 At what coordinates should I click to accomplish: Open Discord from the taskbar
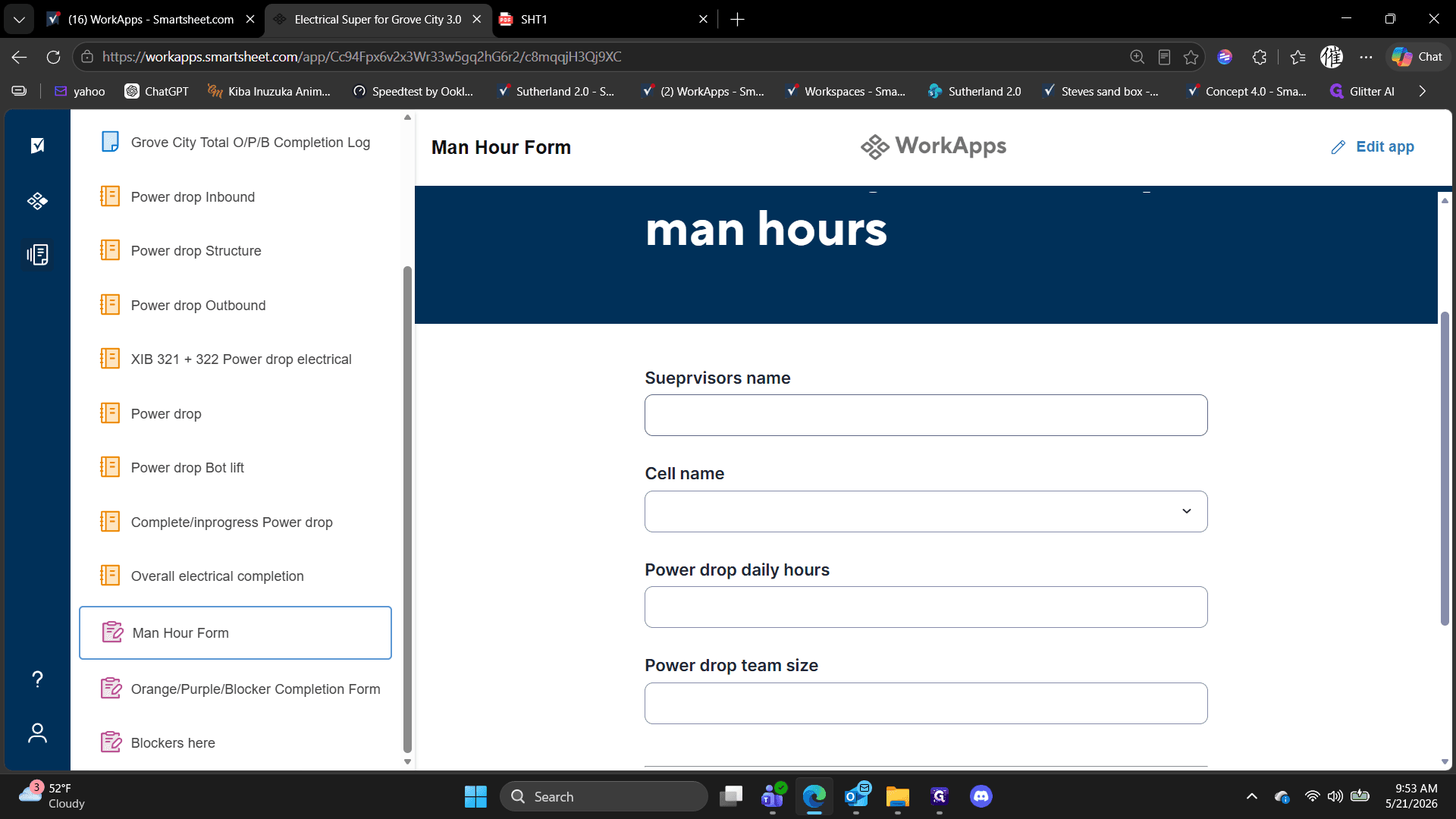click(981, 796)
